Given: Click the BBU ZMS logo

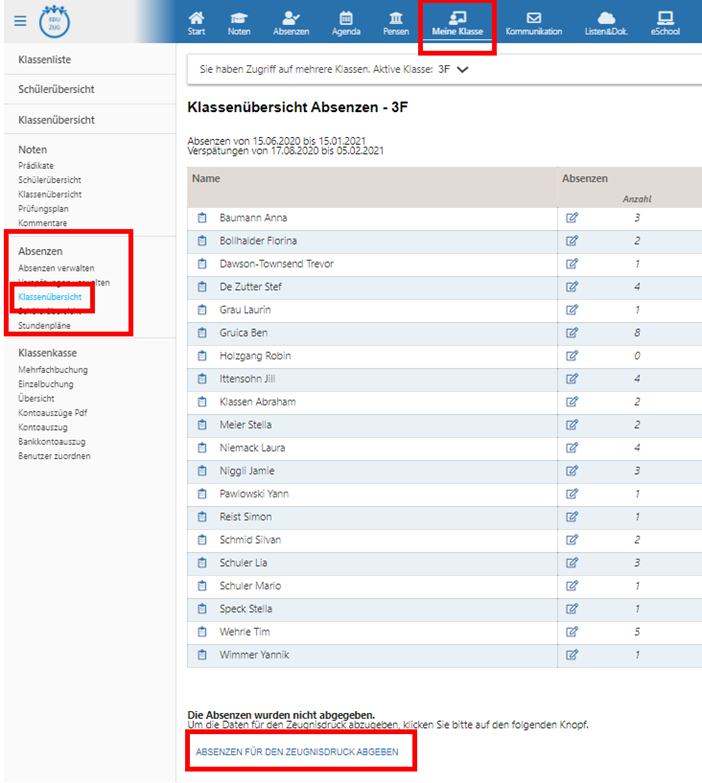Looking at the screenshot, I should pos(55,20).
